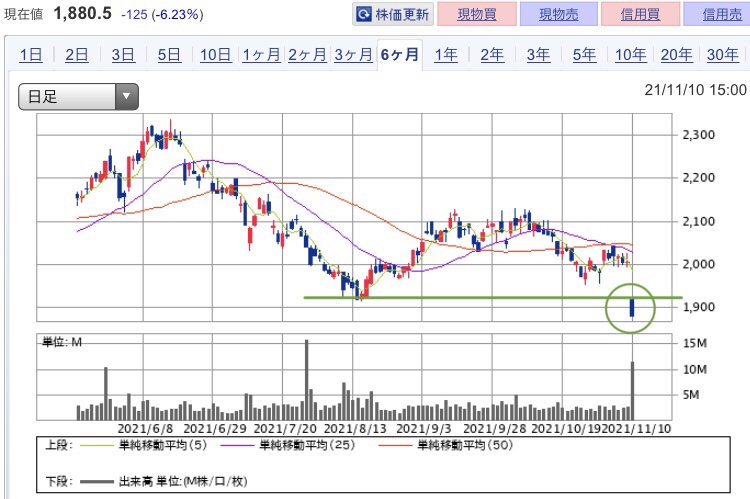Open the 日足 candle interval dropdown
The width and height of the screenshot is (750, 499).
[78, 97]
